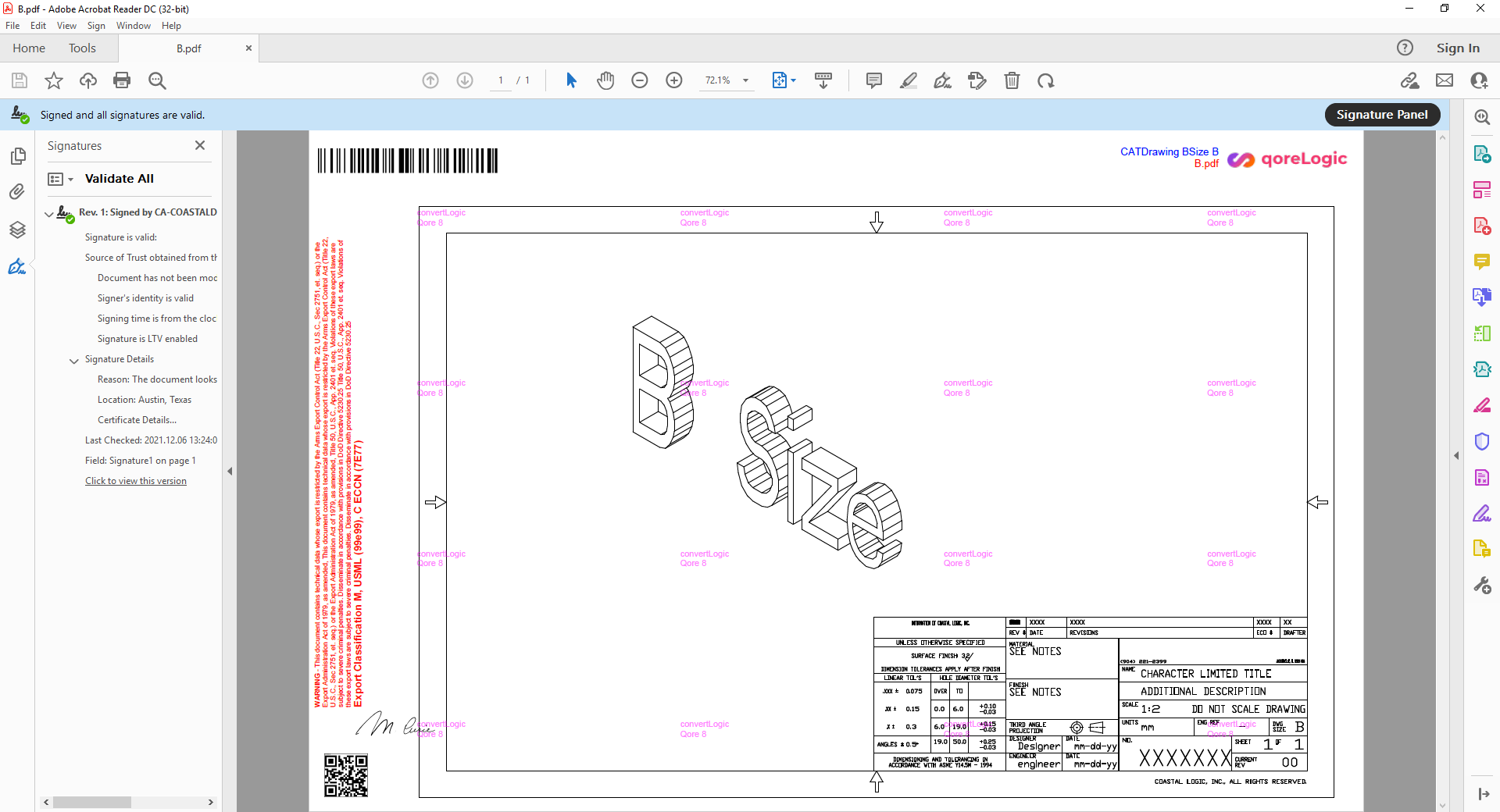Select 'Signer's identity is valid' row
Viewport: 1500px width, 812px height.
(145, 298)
